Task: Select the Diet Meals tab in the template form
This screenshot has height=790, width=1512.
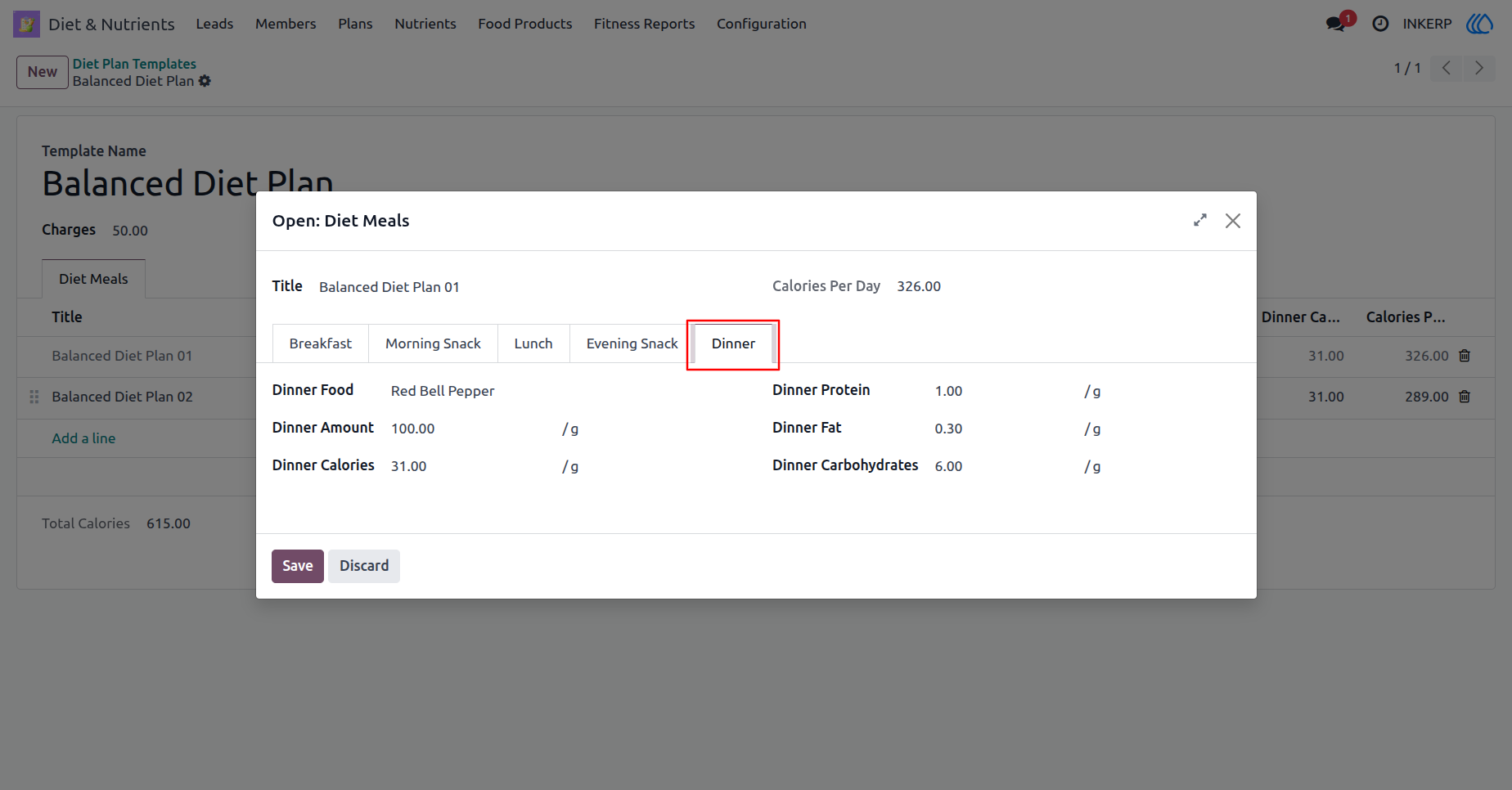Action: coord(93,279)
